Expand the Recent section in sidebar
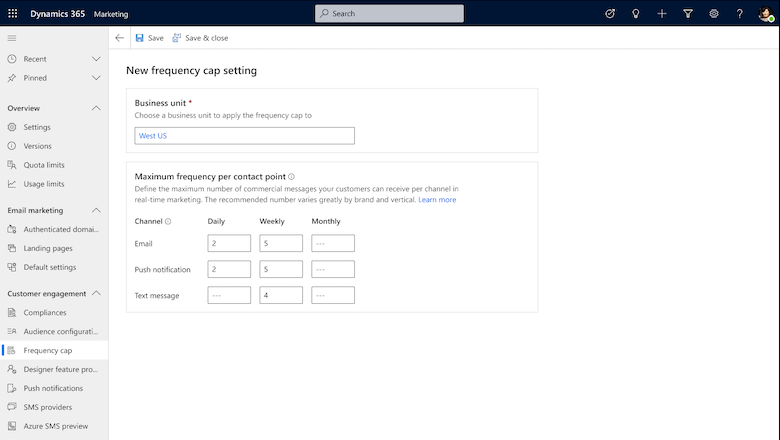 [96, 59]
